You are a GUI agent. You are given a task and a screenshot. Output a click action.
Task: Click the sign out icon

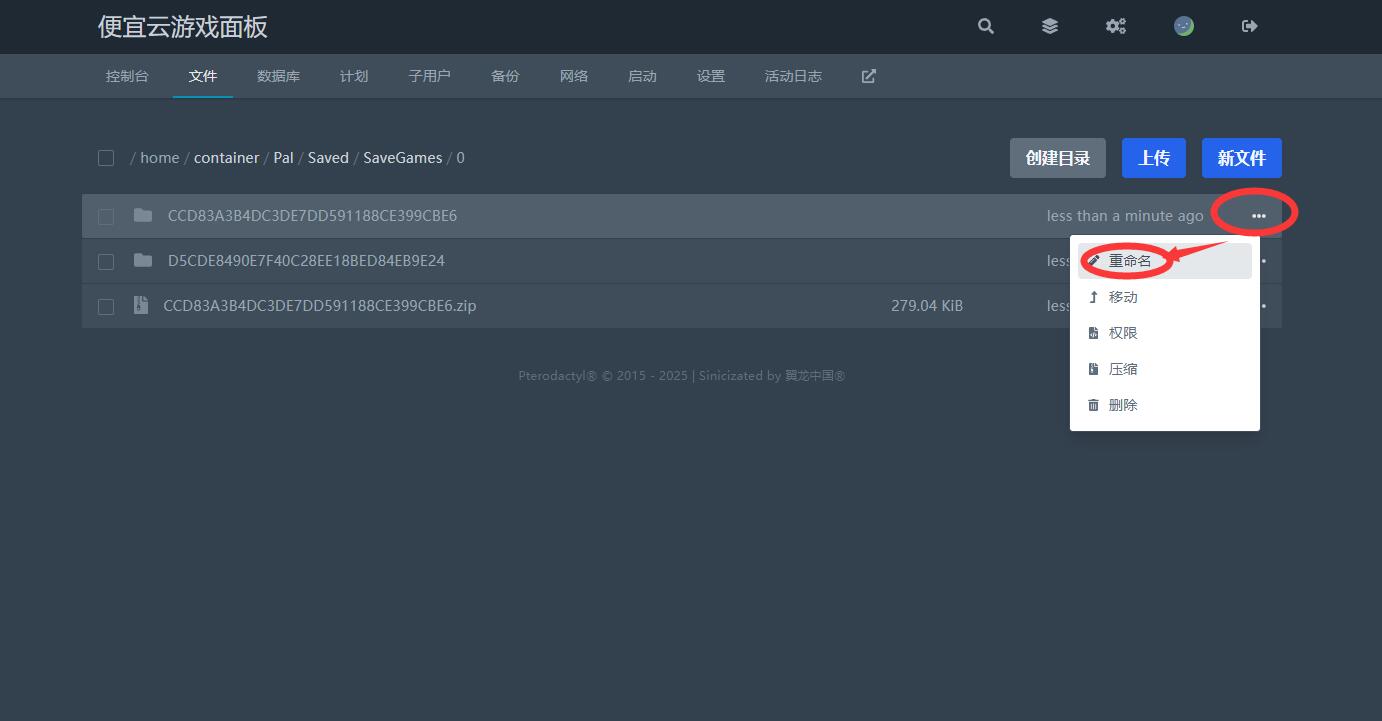[1250, 27]
